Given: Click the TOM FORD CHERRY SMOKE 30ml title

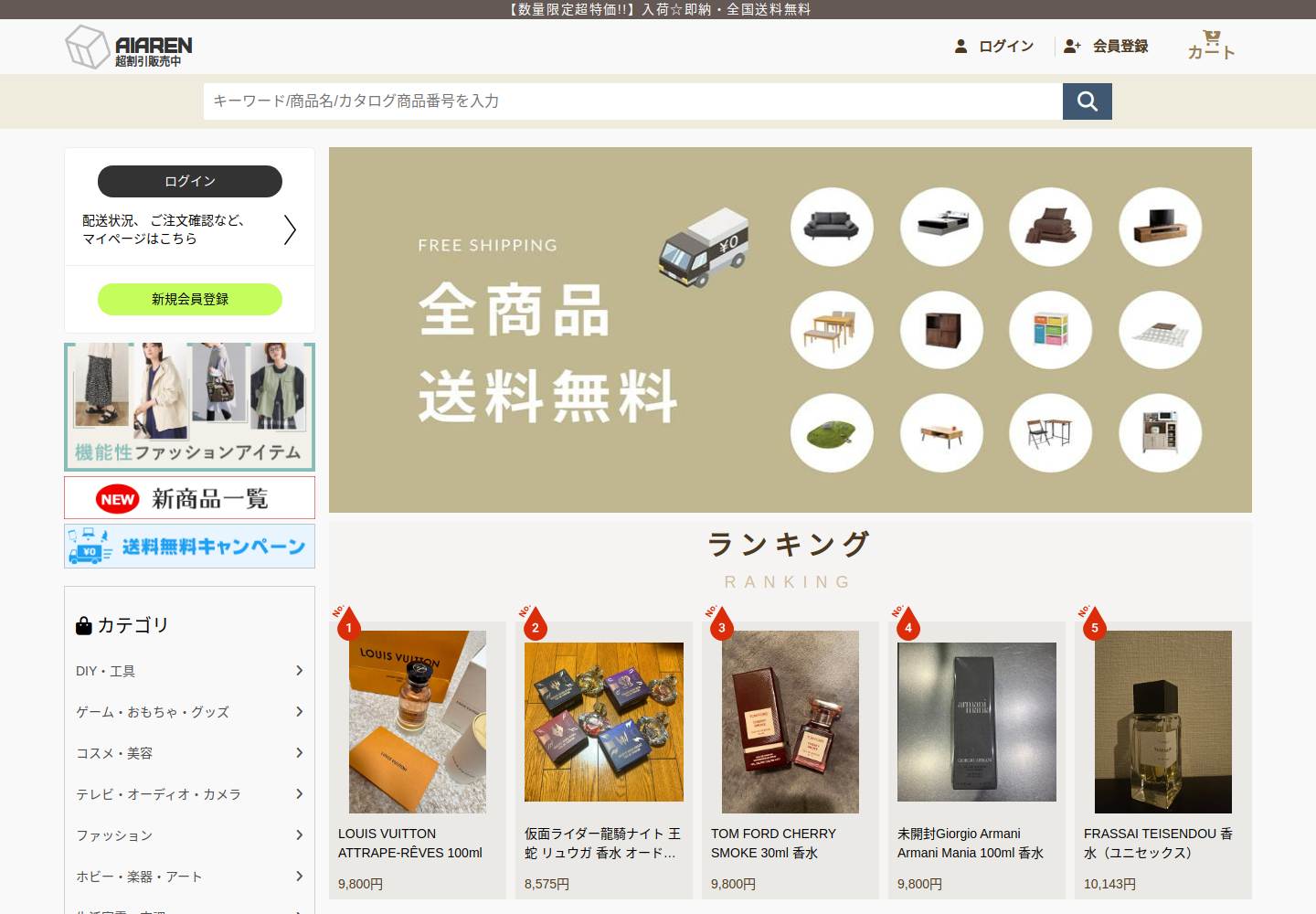Looking at the screenshot, I should pyautogui.click(x=774, y=843).
